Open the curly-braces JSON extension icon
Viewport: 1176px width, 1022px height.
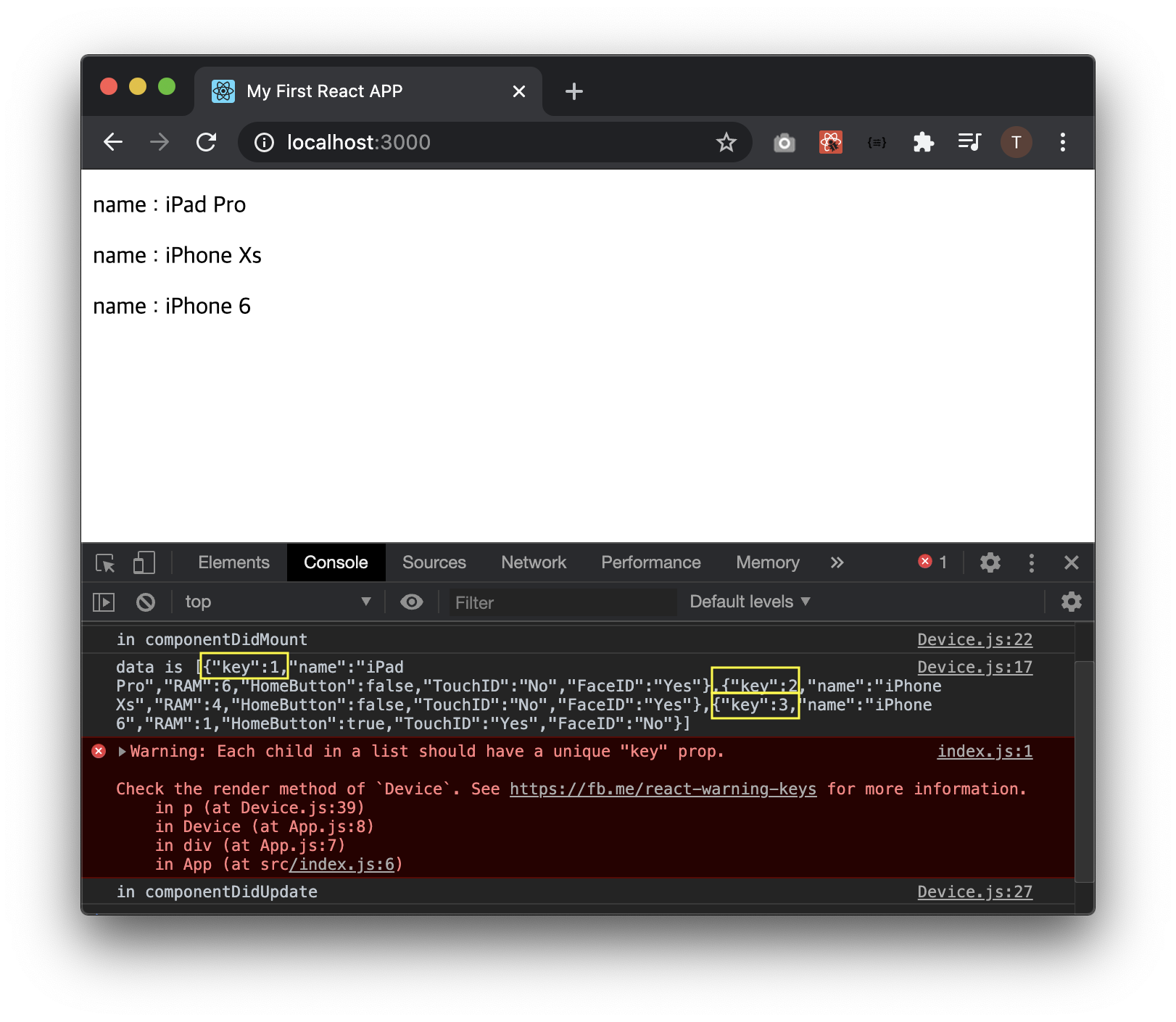click(877, 143)
